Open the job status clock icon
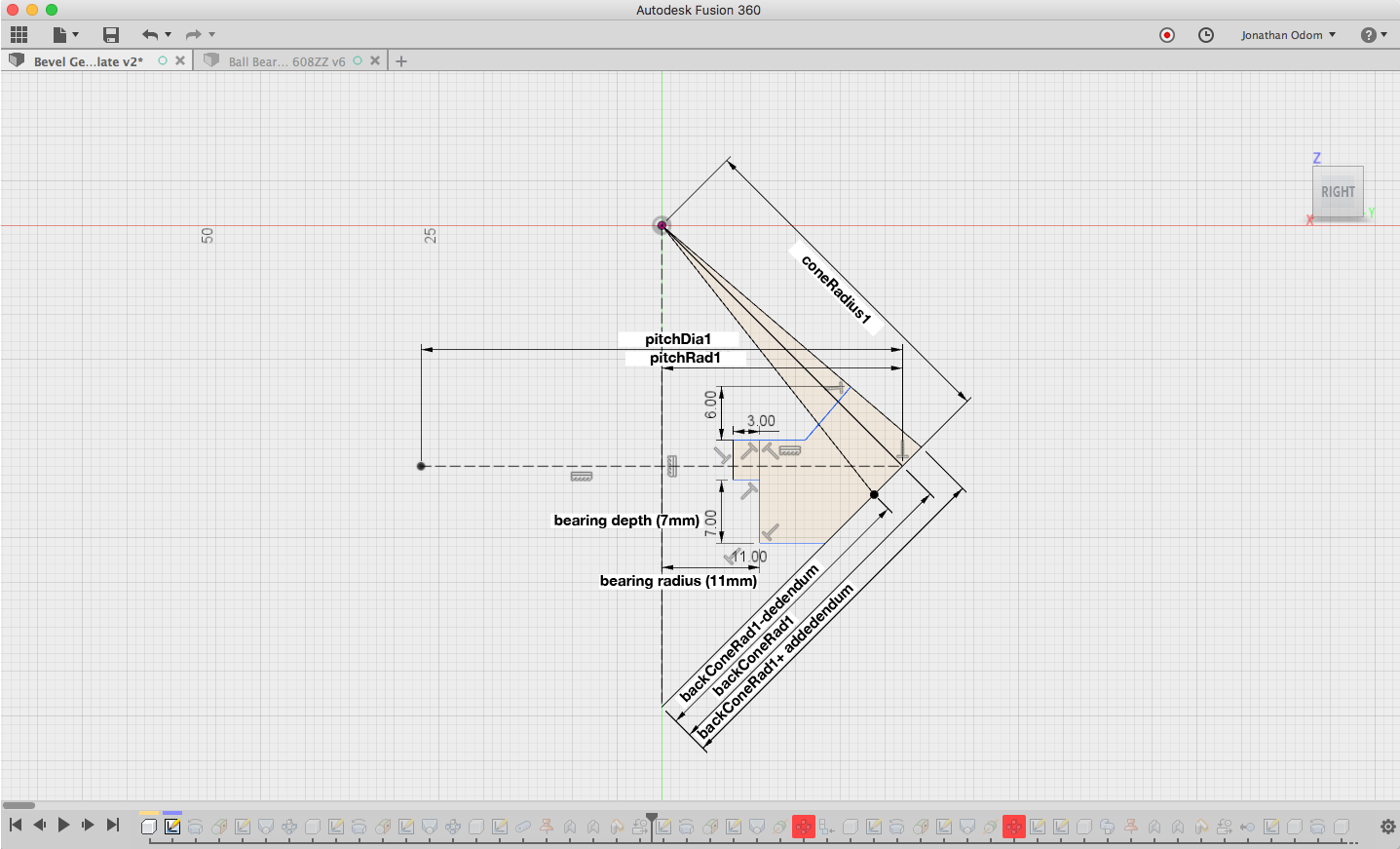Image resolution: width=1400 pixels, height=849 pixels. coord(1206,35)
